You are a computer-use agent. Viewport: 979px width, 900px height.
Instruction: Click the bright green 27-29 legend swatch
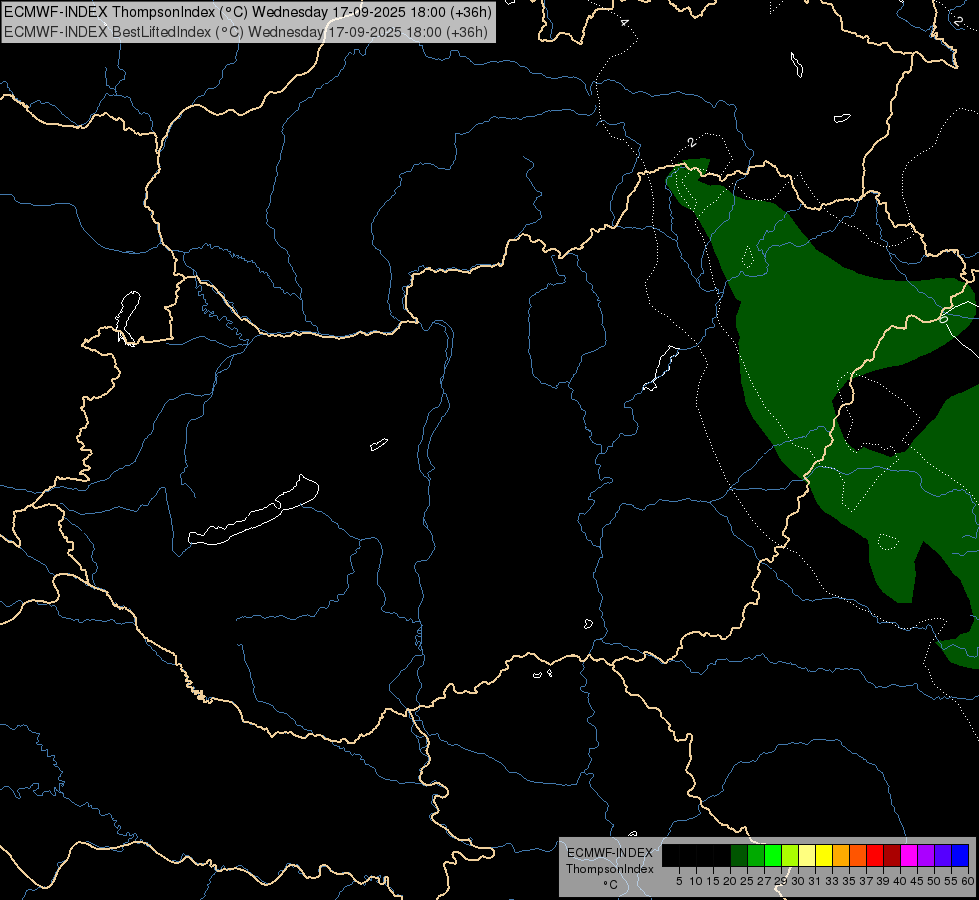point(773,855)
